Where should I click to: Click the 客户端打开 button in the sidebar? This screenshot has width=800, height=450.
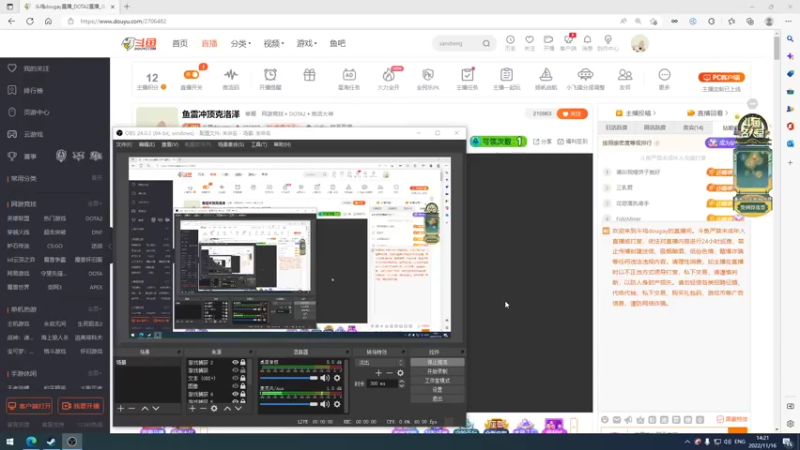click(x=30, y=406)
